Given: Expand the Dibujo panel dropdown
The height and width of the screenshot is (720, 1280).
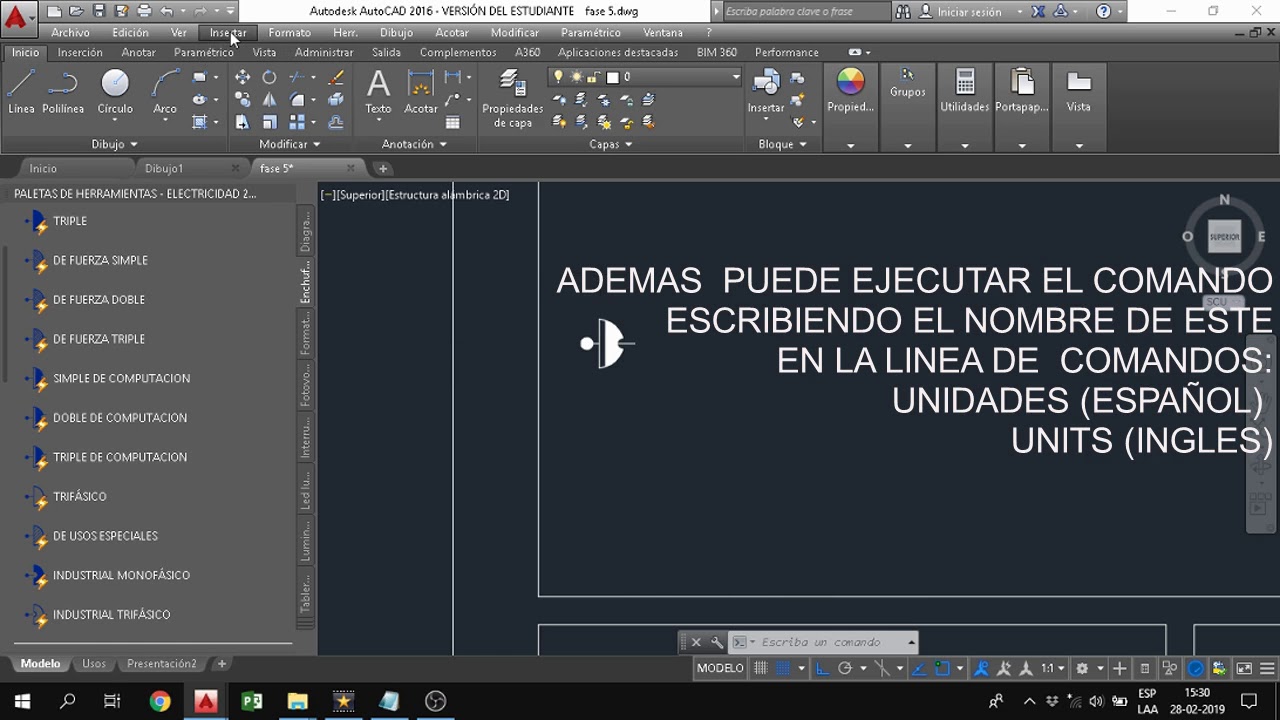Looking at the screenshot, I should (x=114, y=144).
